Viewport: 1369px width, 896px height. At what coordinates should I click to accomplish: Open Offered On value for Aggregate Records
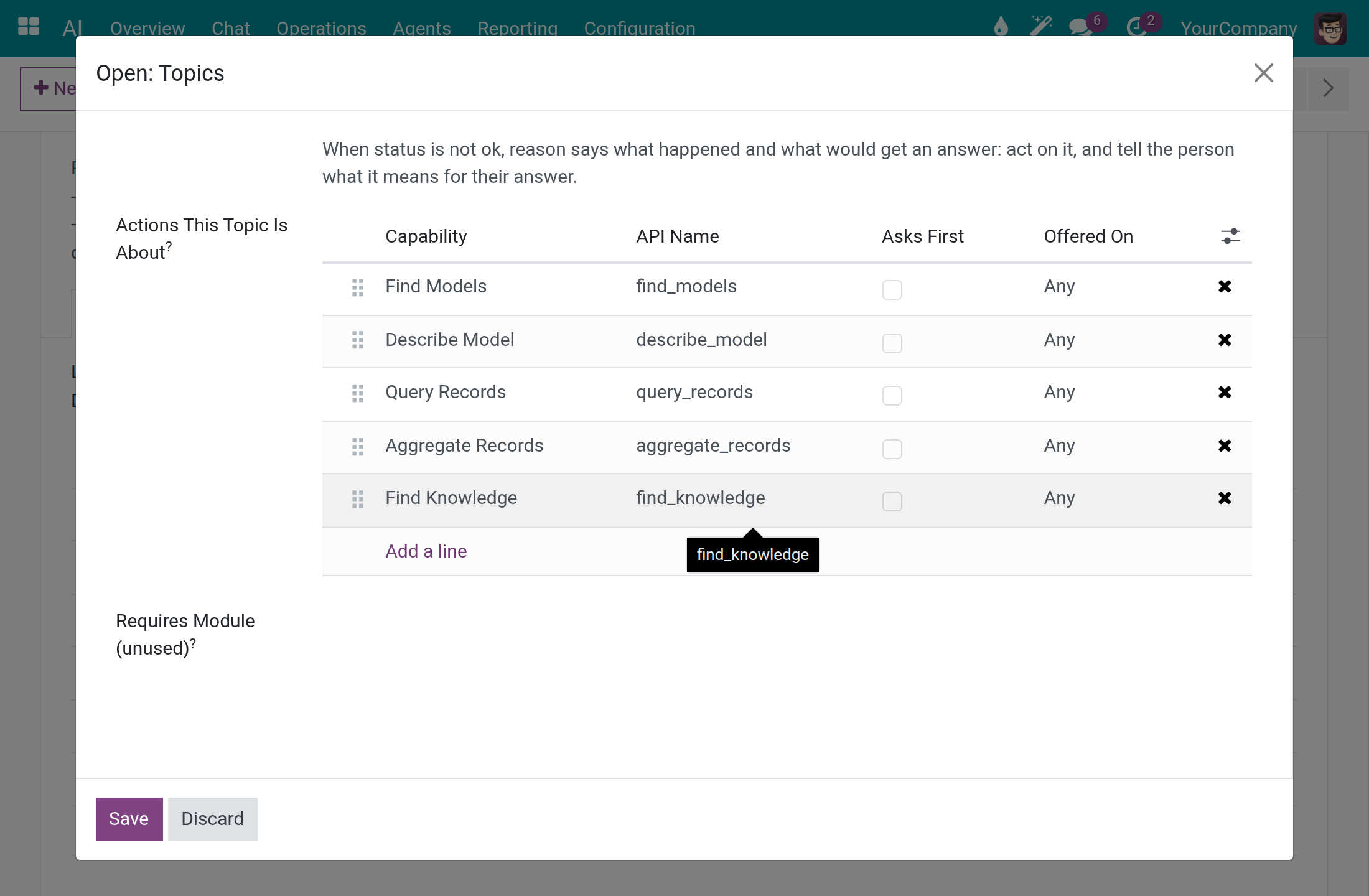(1059, 446)
